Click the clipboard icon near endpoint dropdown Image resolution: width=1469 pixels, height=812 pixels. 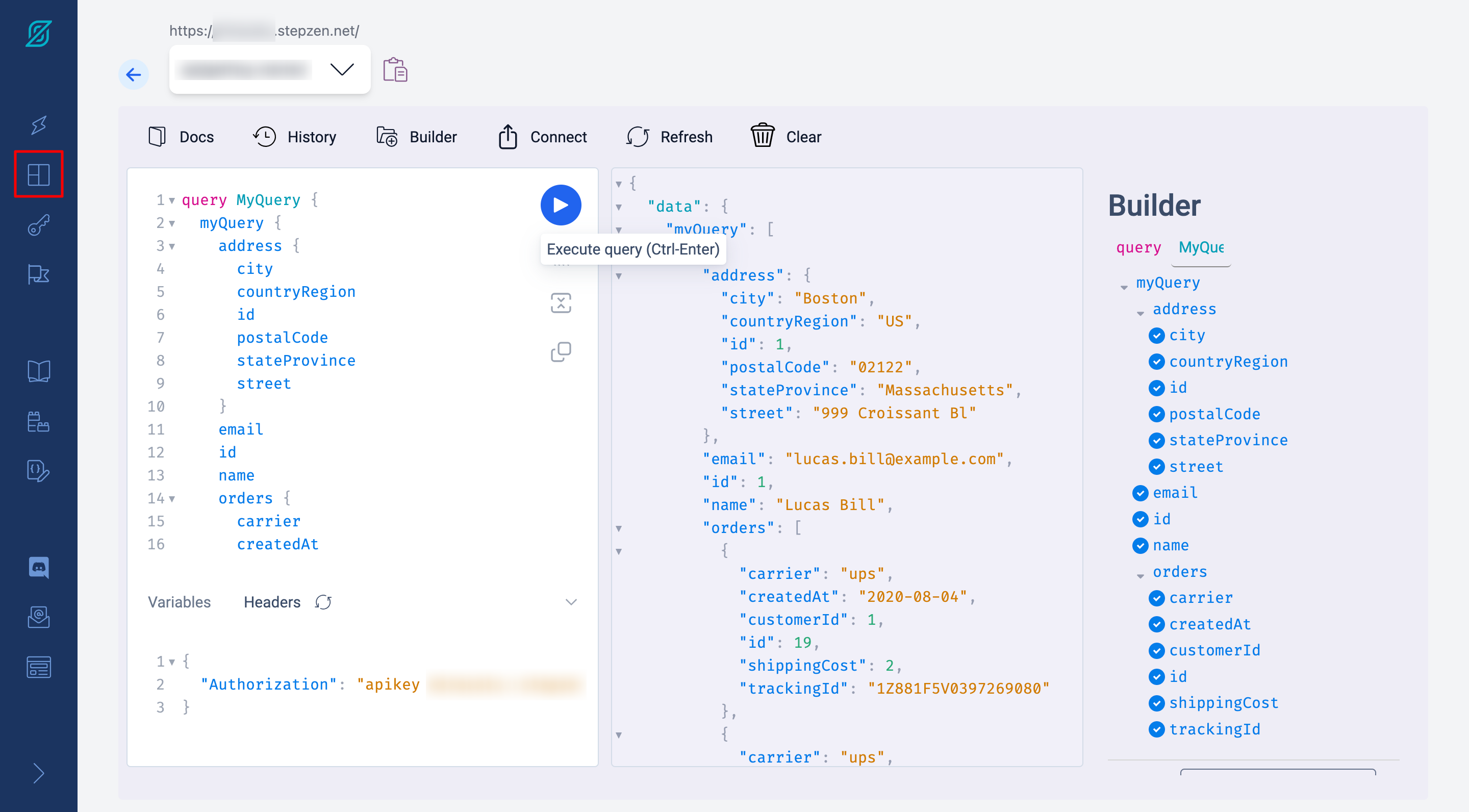(x=395, y=70)
